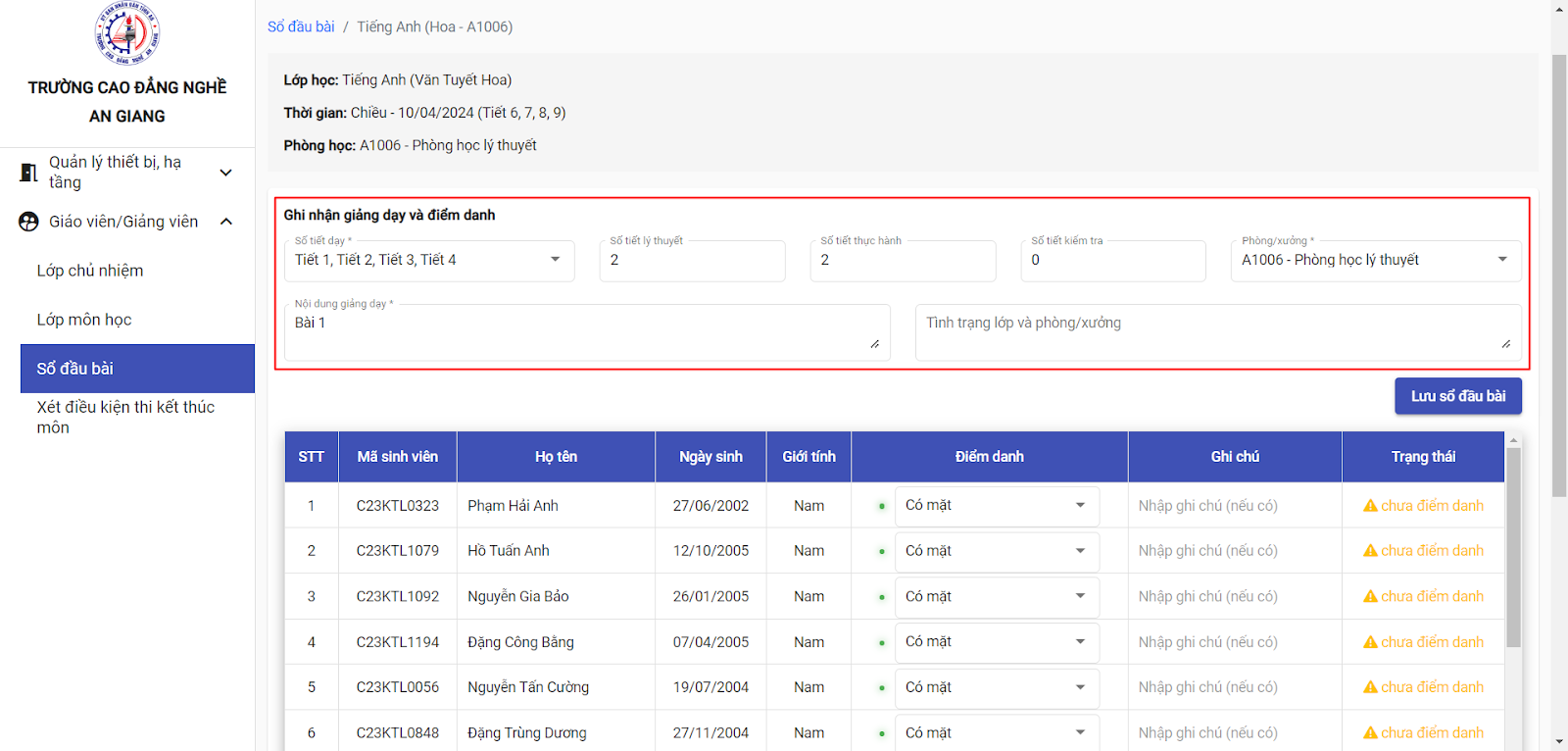Click page scrollbar down arrow
This screenshot has width=1568, height=751.
pos(1559,742)
